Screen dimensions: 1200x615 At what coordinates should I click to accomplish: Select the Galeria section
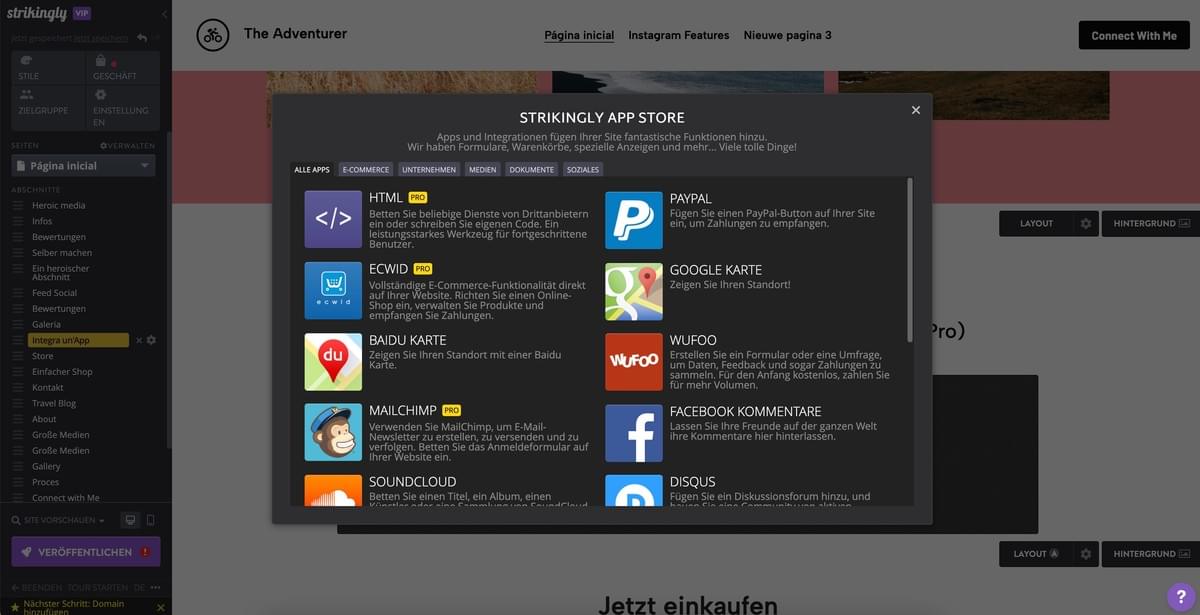coord(46,324)
